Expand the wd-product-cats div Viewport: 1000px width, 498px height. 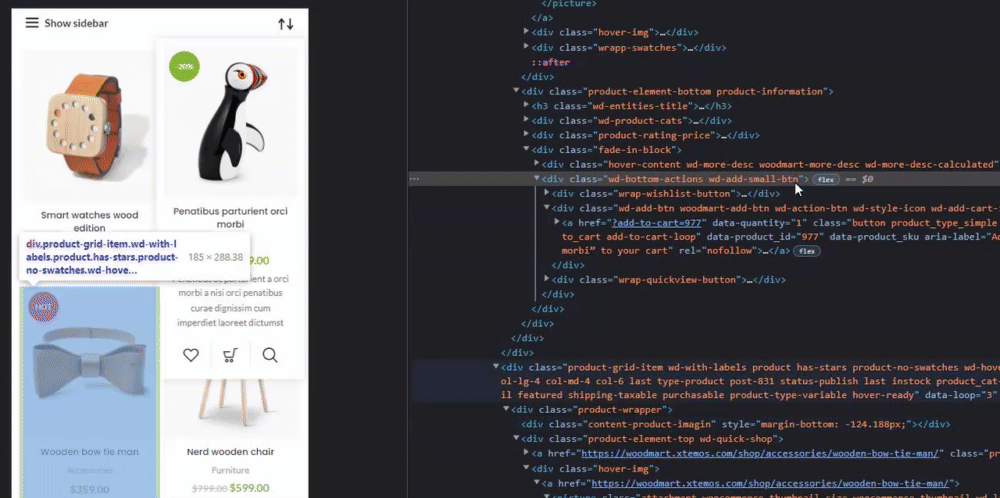click(x=526, y=121)
